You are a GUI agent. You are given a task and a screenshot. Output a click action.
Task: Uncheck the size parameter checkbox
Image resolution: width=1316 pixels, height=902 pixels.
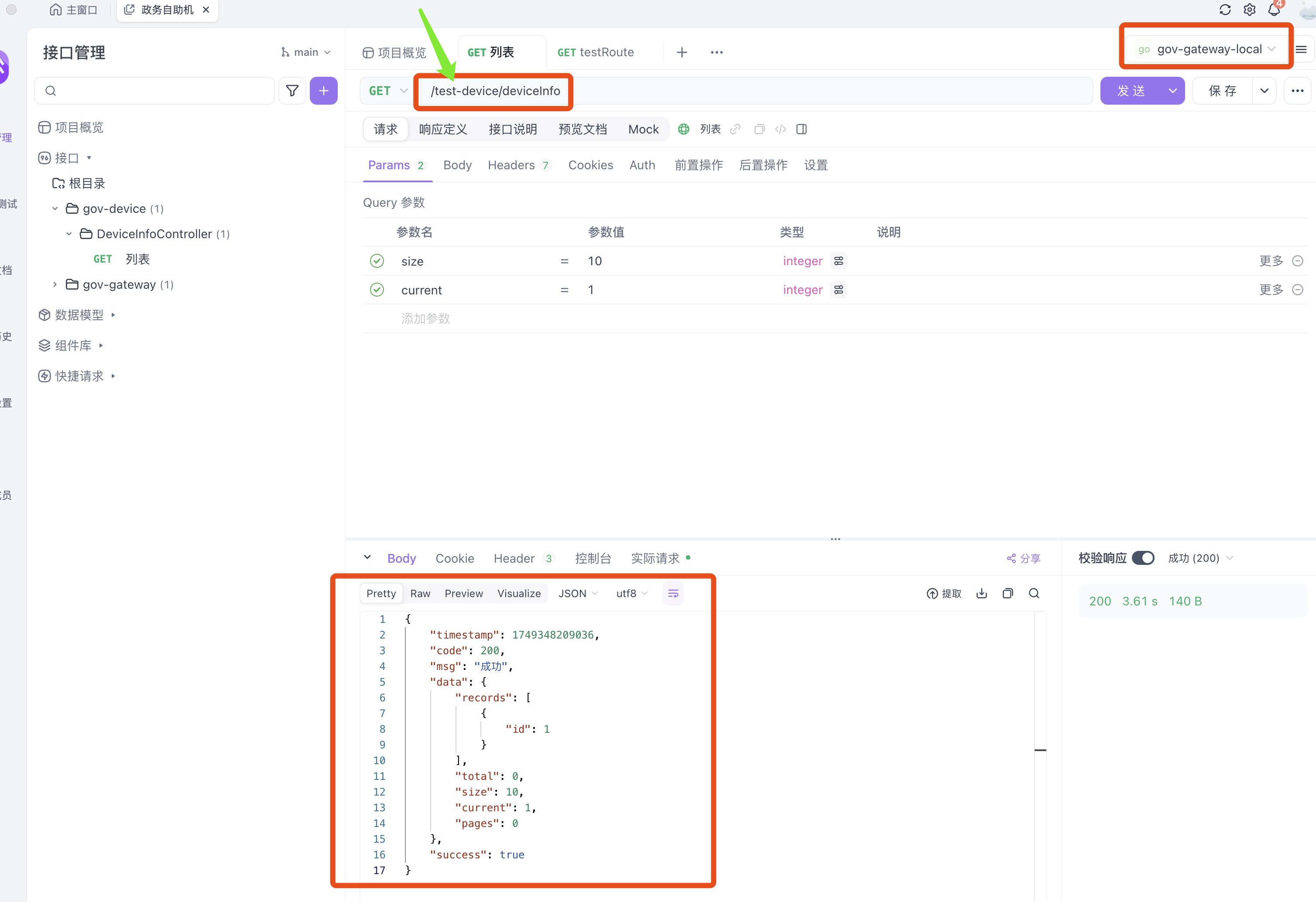pyautogui.click(x=377, y=261)
